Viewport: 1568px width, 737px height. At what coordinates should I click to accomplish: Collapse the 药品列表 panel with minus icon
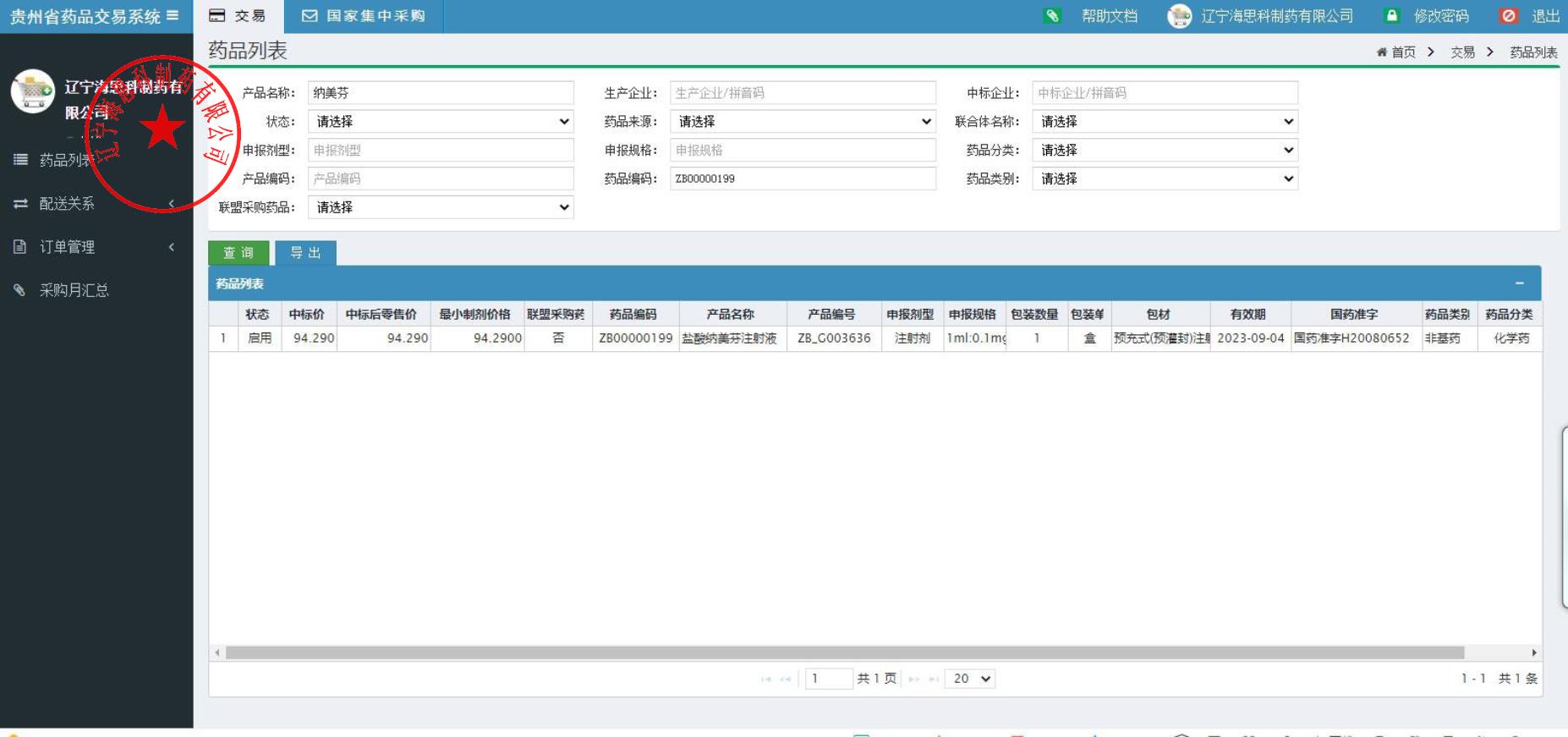click(x=1519, y=283)
